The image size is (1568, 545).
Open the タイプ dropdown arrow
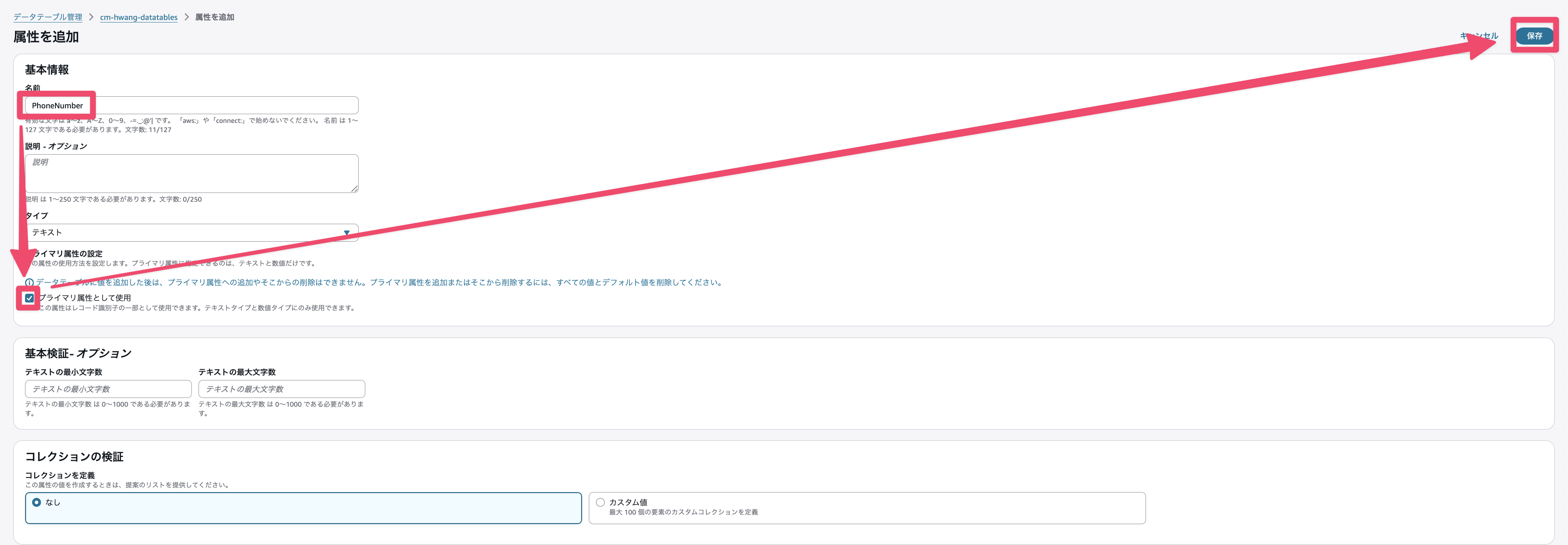[x=347, y=232]
